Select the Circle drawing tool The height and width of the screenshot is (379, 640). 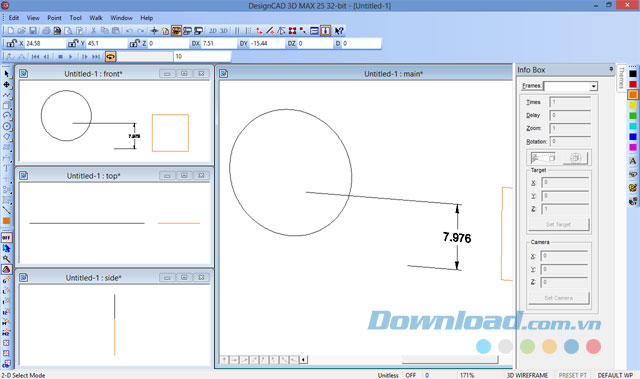7,126
